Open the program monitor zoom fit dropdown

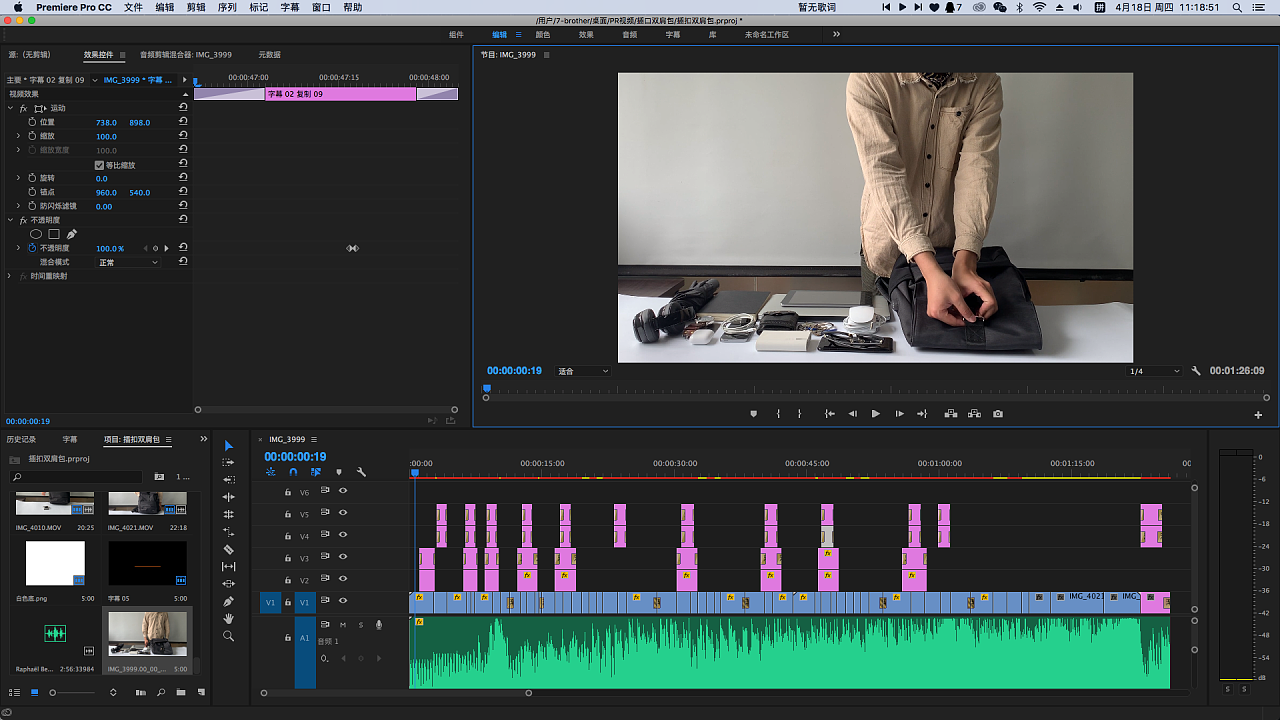coord(583,371)
